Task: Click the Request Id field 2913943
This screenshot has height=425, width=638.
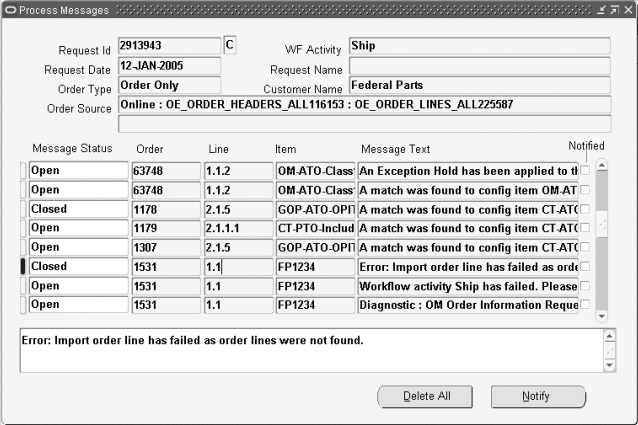Action: [x=169, y=46]
